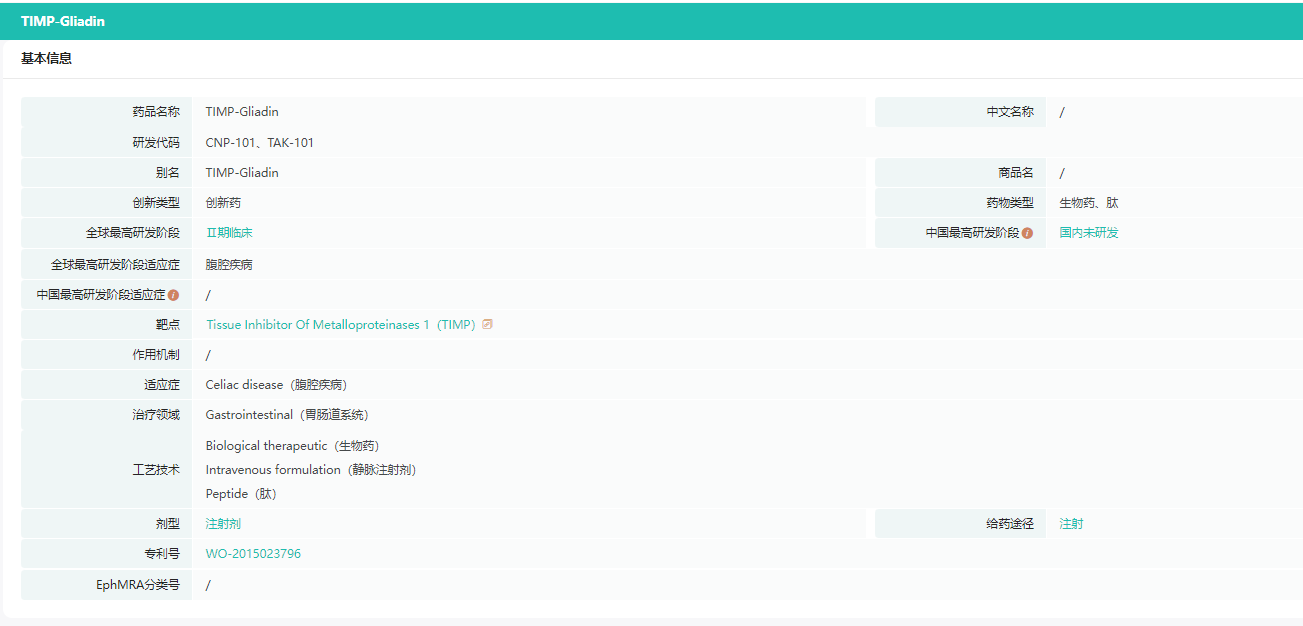Click EphMRA分类号 label
1303x626 pixels.
coord(138,585)
